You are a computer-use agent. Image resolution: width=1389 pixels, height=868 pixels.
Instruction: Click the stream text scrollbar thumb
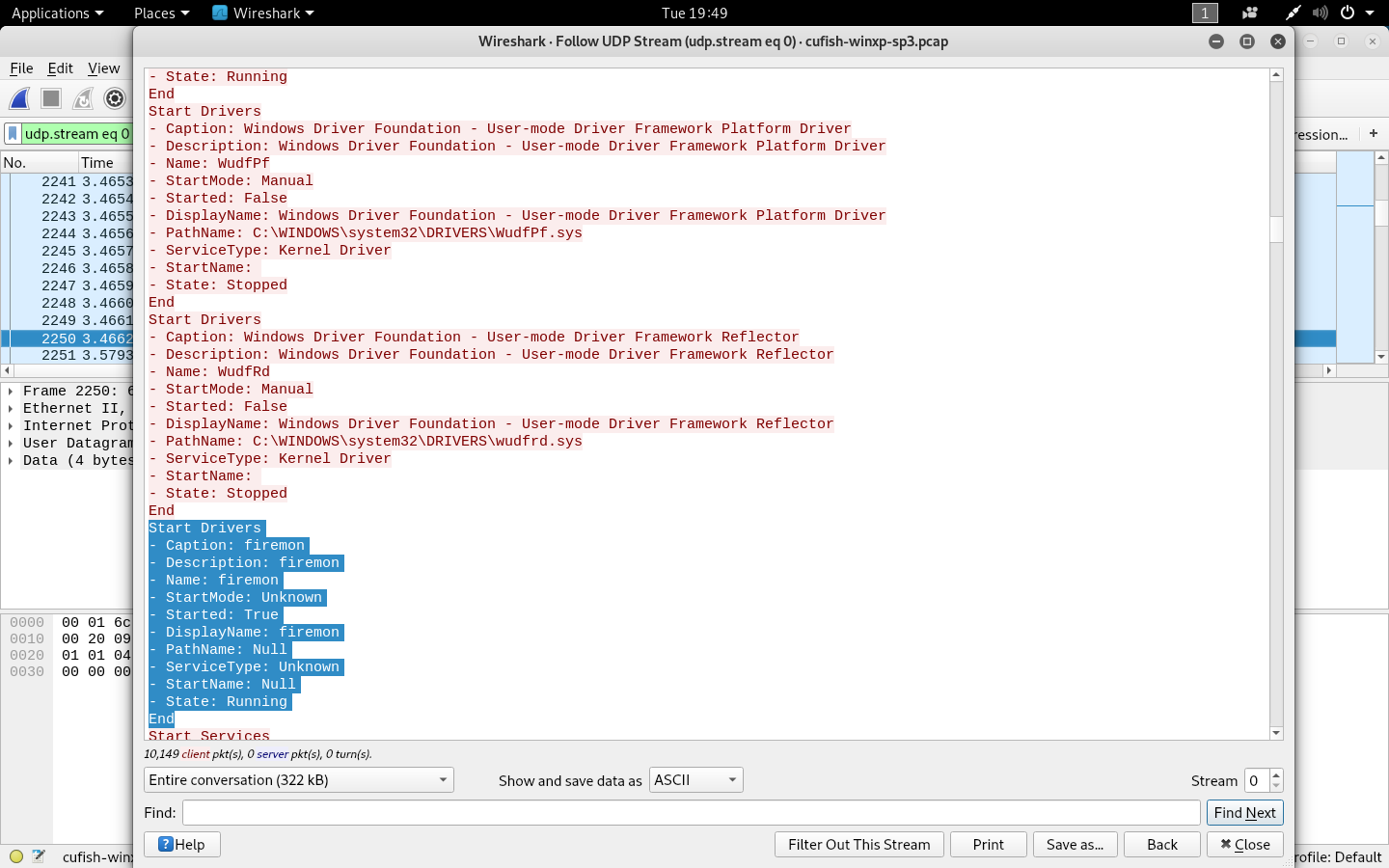(x=1276, y=230)
